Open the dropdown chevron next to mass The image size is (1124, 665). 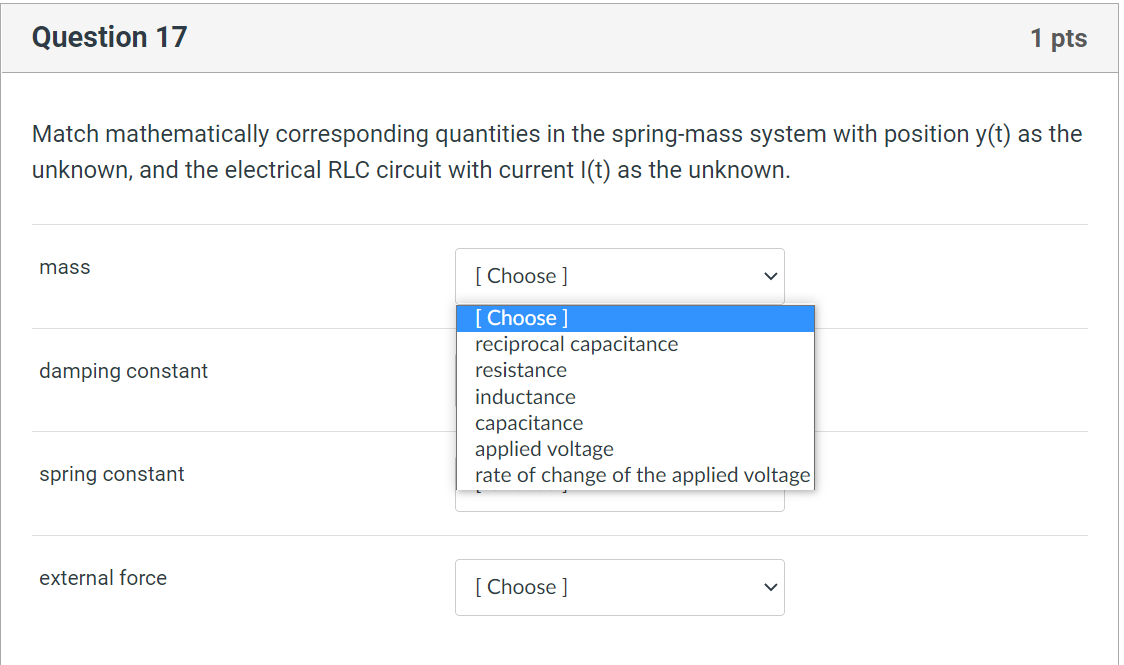[769, 276]
